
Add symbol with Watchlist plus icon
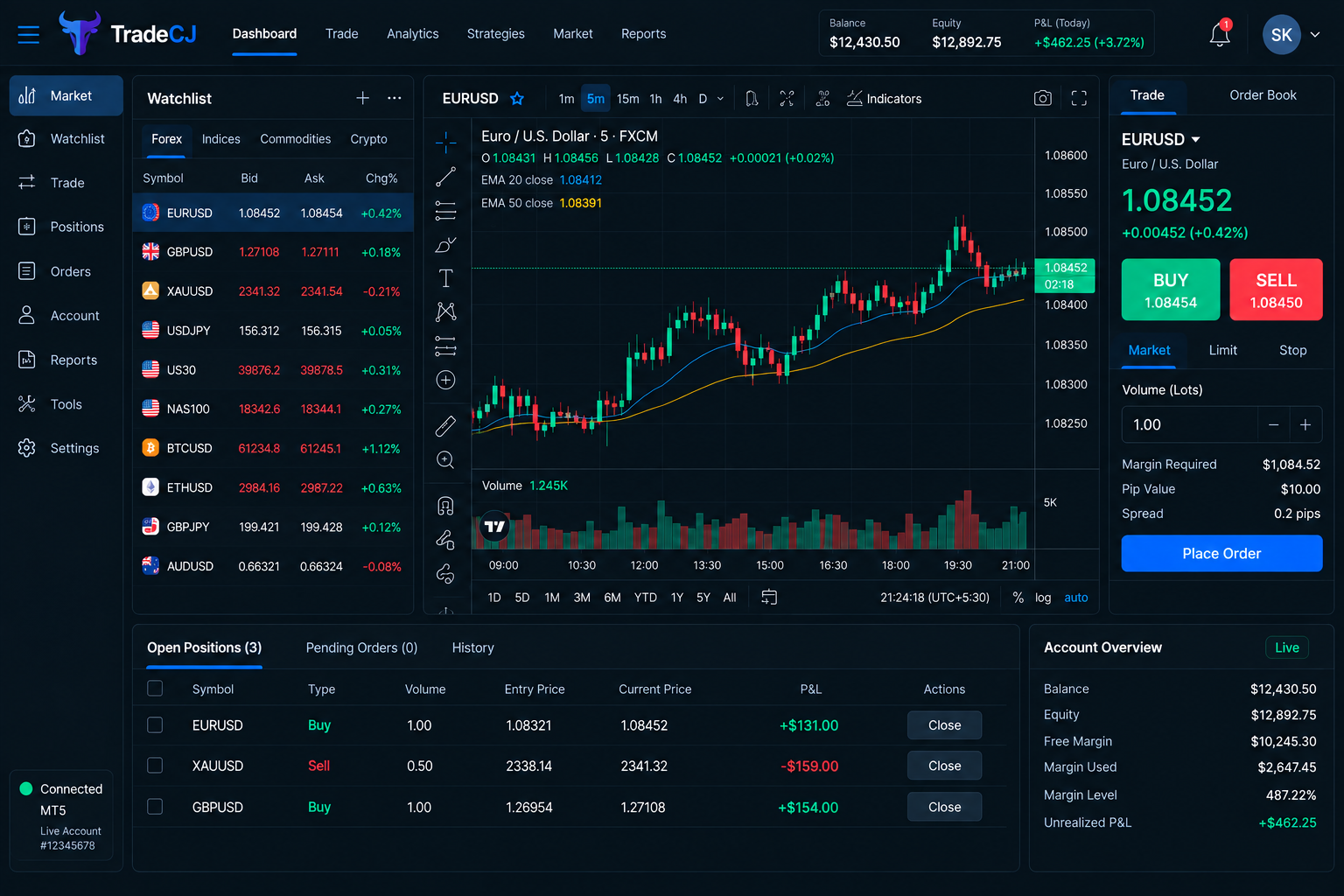pos(363,98)
